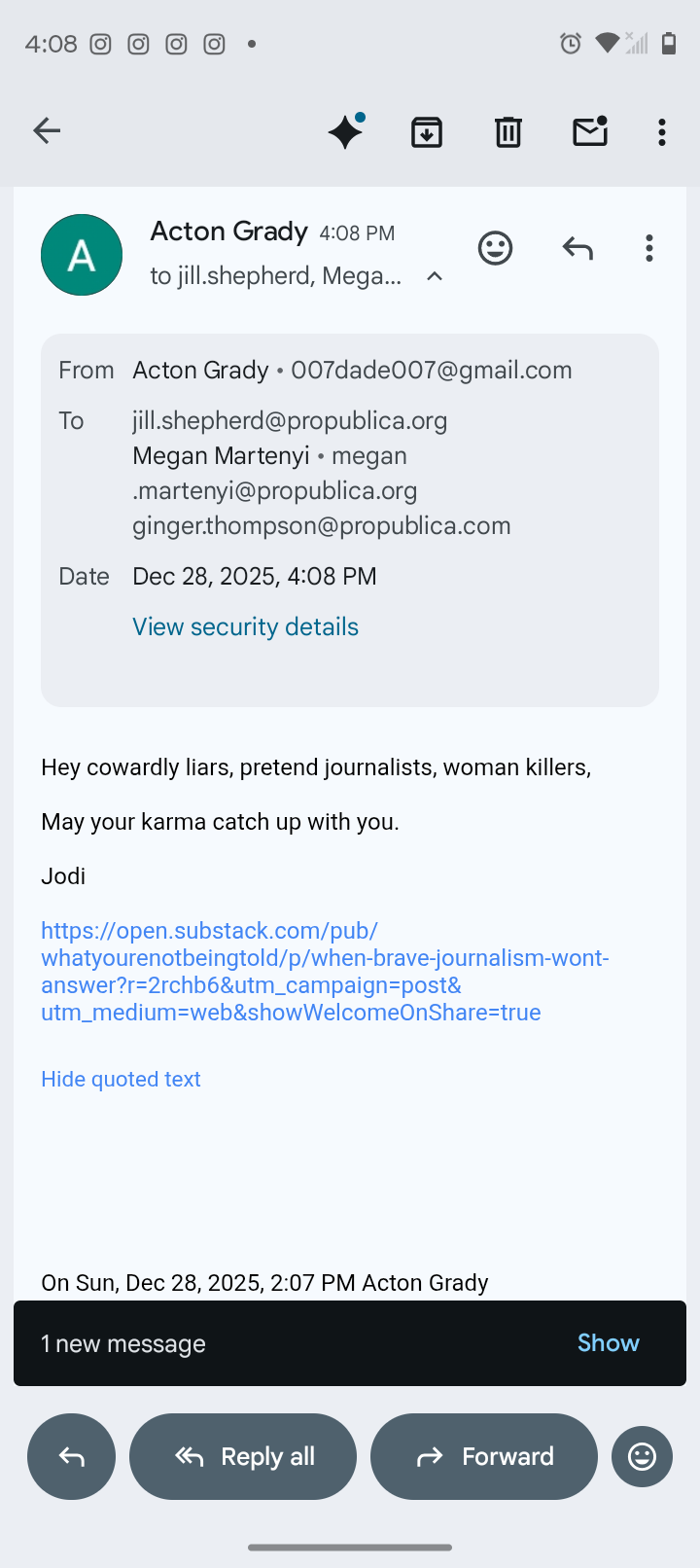Show the new message notification
This screenshot has width=700, height=1568.
click(x=608, y=1342)
